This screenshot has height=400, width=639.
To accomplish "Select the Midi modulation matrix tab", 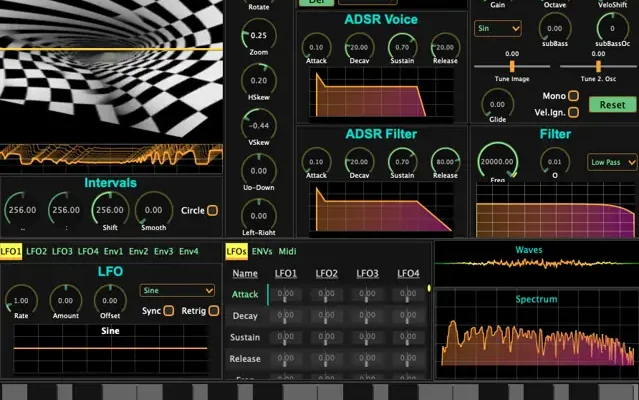I will pyautogui.click(x=287, y=251).
